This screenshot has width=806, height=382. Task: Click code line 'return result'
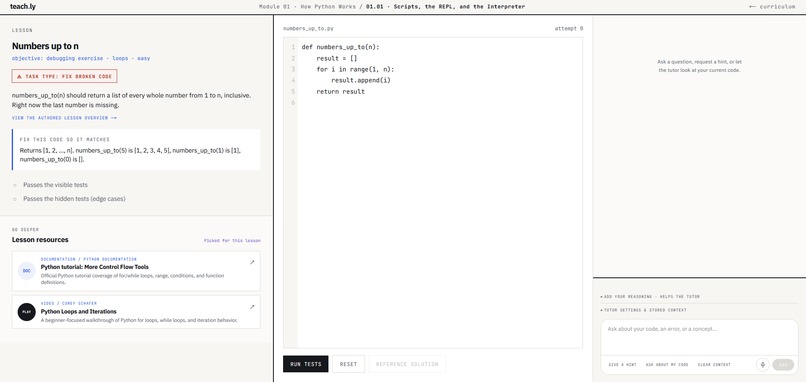(340, 92)
